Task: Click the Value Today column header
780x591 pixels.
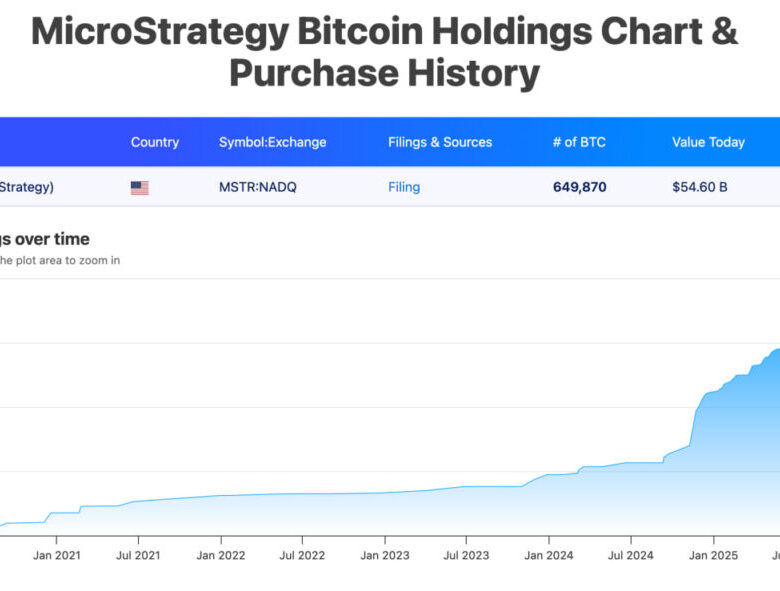Action: click(708, 142)
